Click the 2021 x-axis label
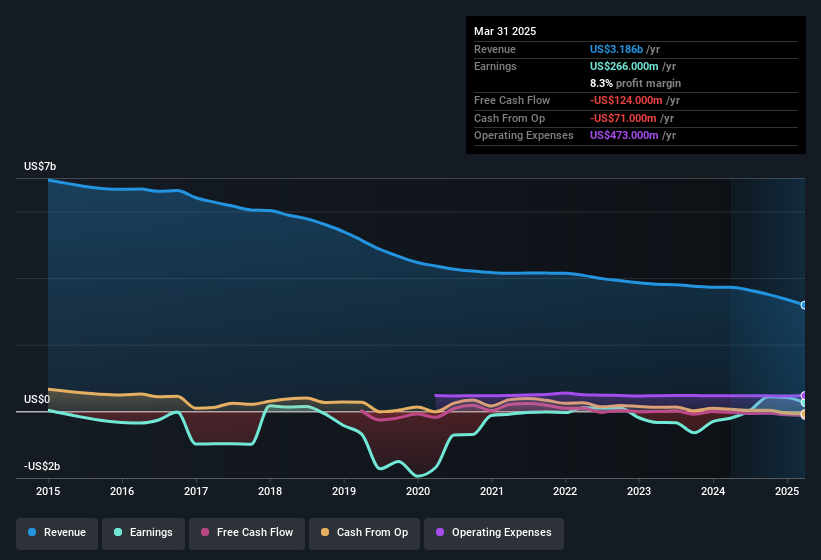Image resolution: width=821 pixels, height=560 pixels. click(x=492, y=491)
